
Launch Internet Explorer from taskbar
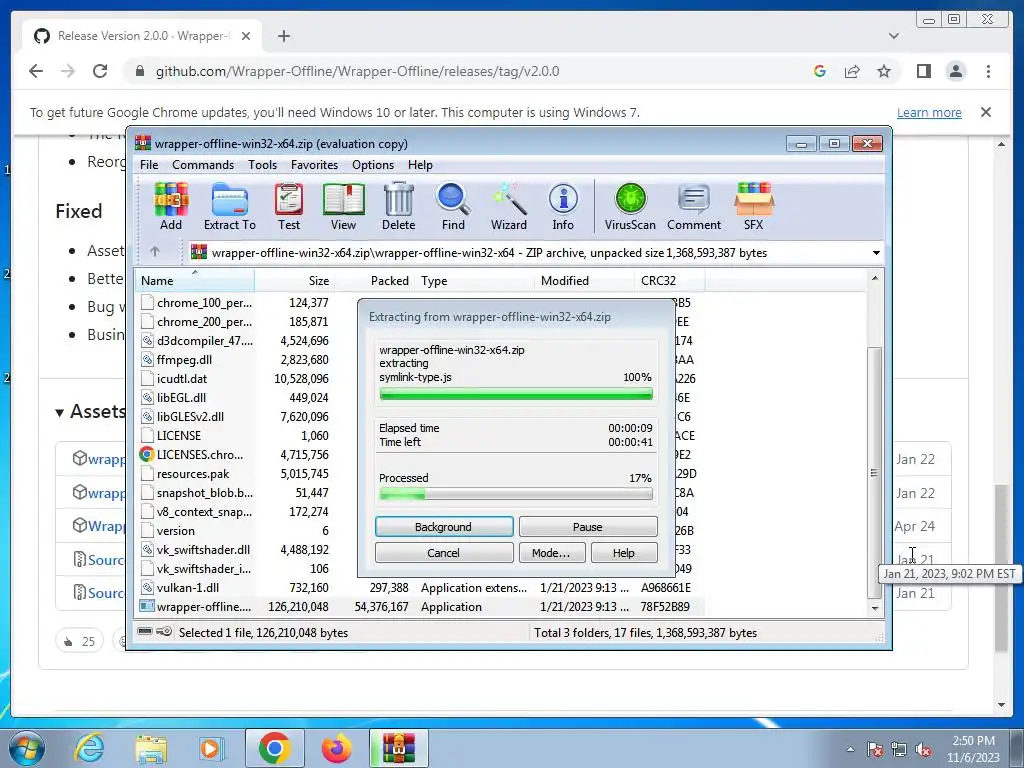(x=89, y=748)
